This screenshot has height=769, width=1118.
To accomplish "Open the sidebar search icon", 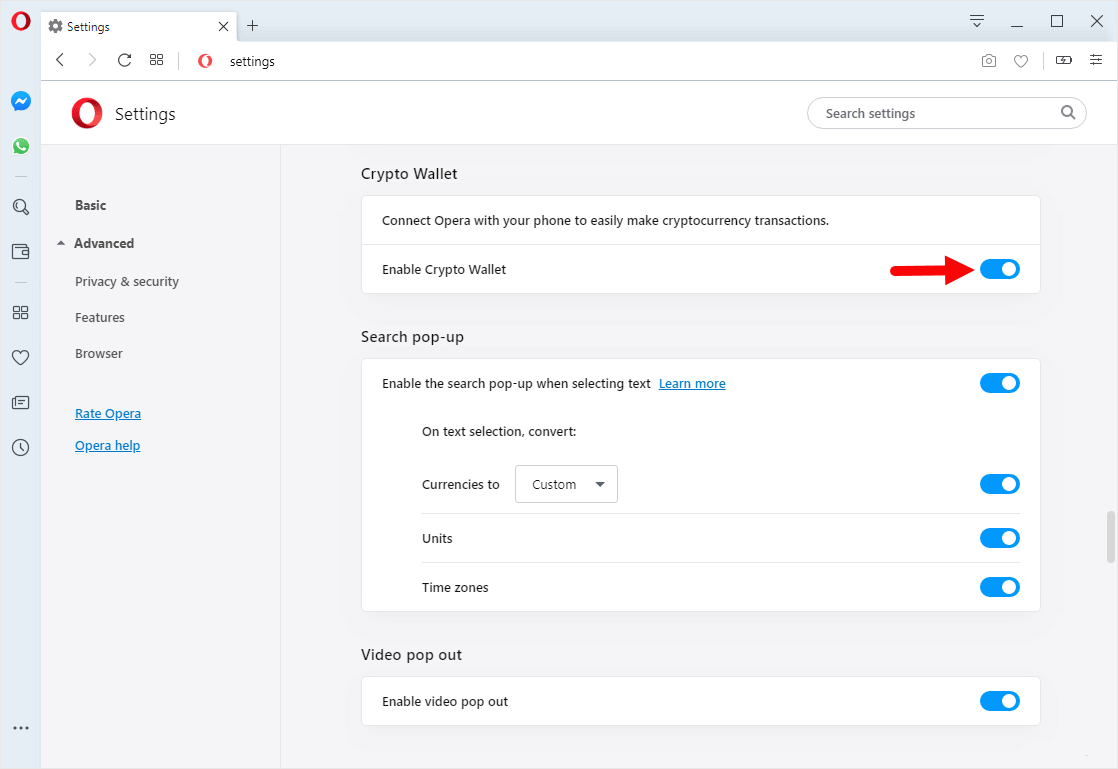I will [21, 207].
